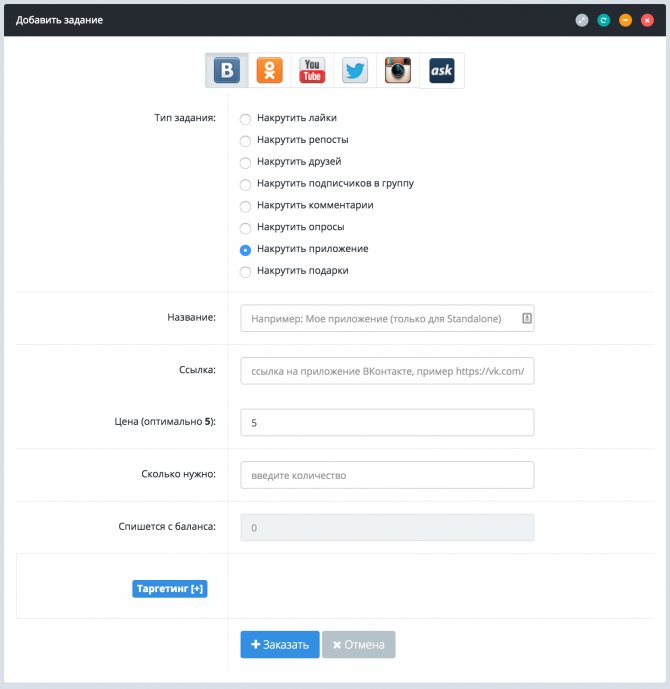
Task: Select the ask.fm network icon
Action: [442, 70]
